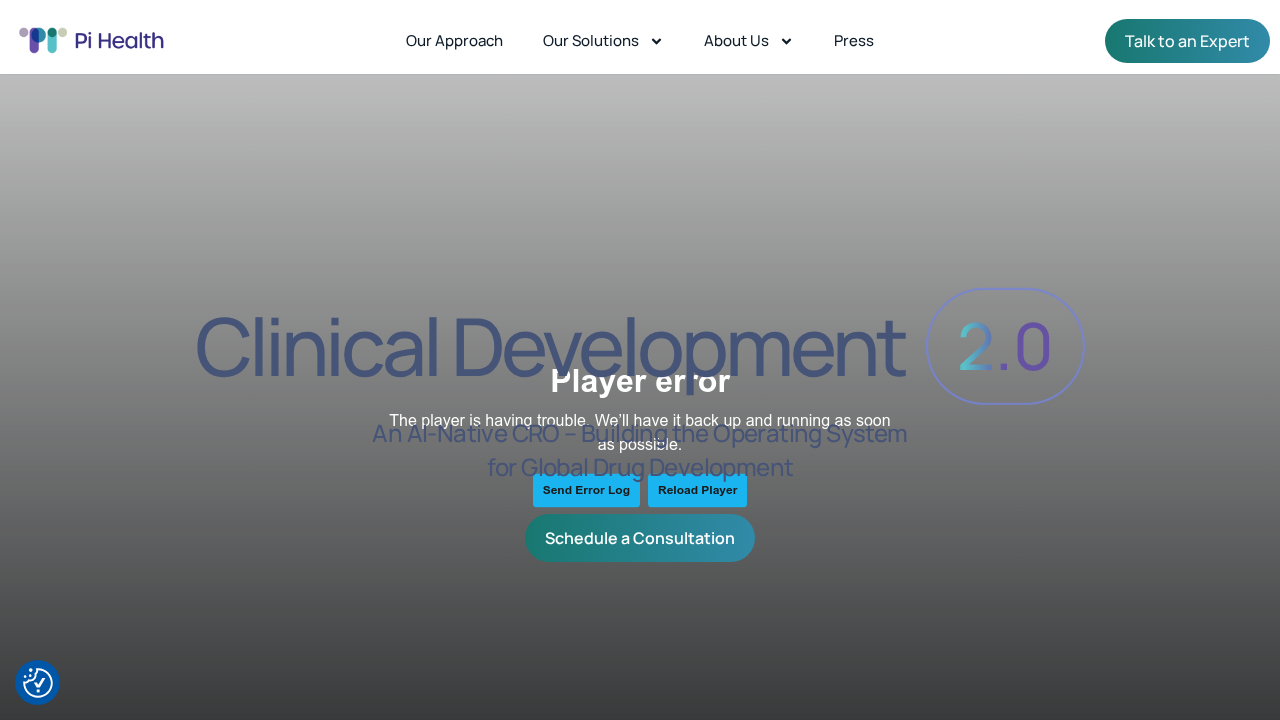Click Schedule a Consultation
The height and width of the screenshot is (720, 1280).
[640, 538]
